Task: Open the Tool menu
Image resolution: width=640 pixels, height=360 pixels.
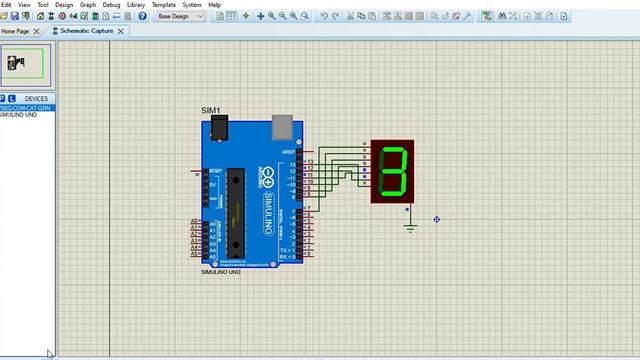Action: (43, 5)
